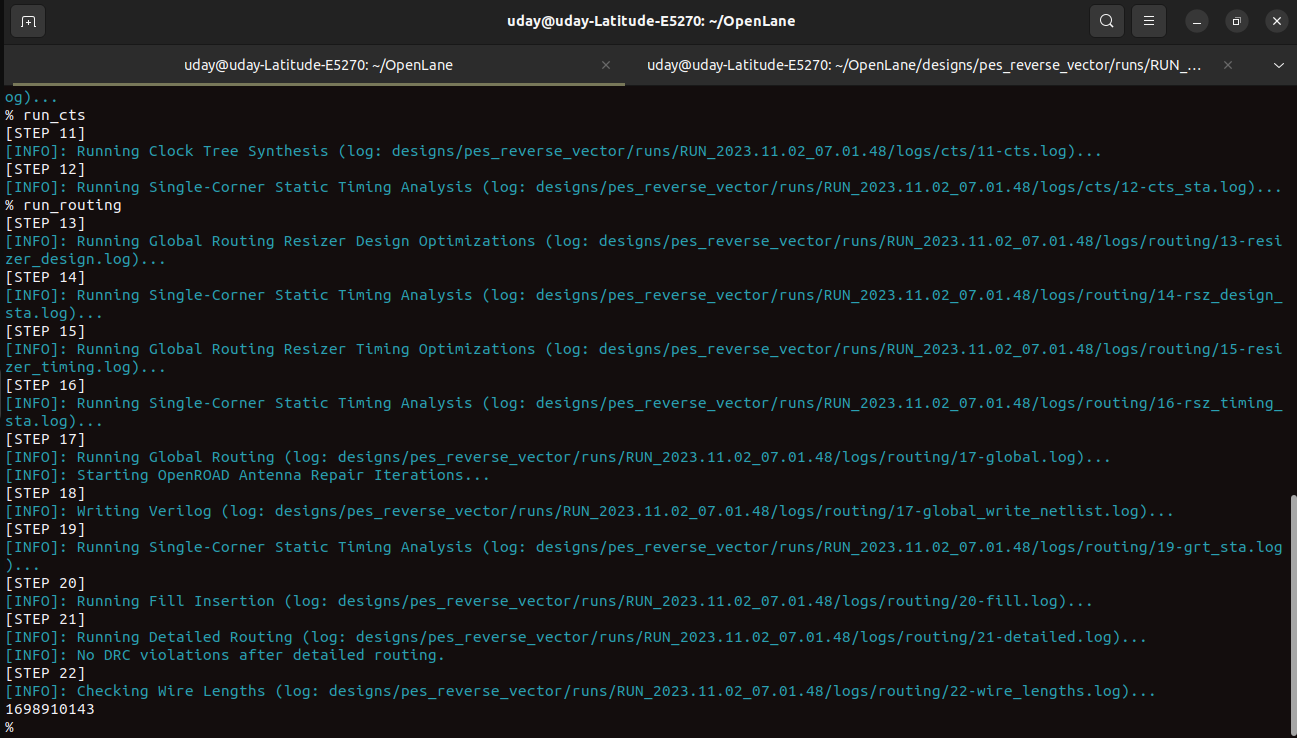This screenshot has height=738, width=1297.
Task: Close the ~/OpenLane tab
Action: 605,65
